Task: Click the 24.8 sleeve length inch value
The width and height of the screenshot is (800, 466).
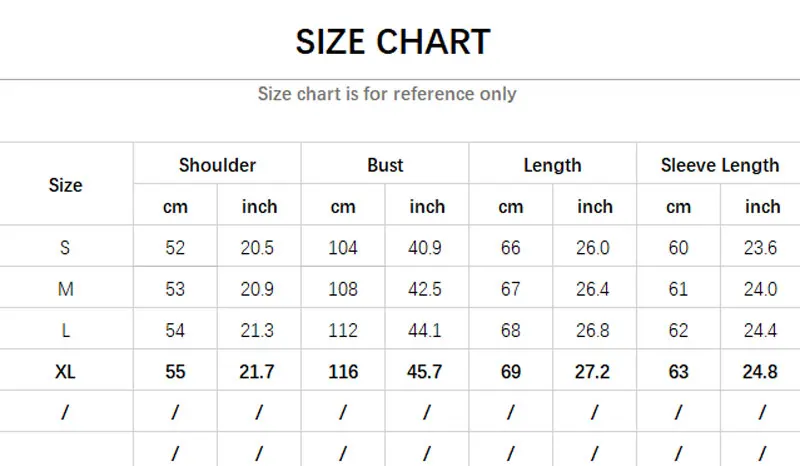Action: click(762, 372)
